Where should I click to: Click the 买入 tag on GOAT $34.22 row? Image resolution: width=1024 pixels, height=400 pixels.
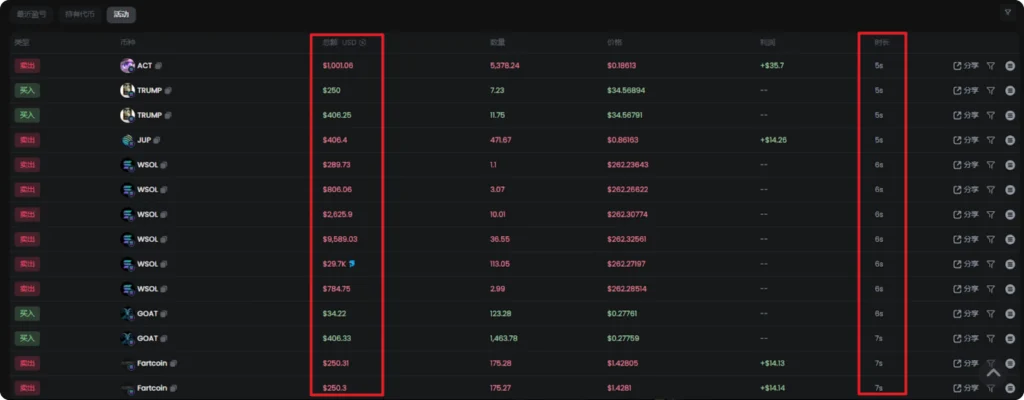27,314
